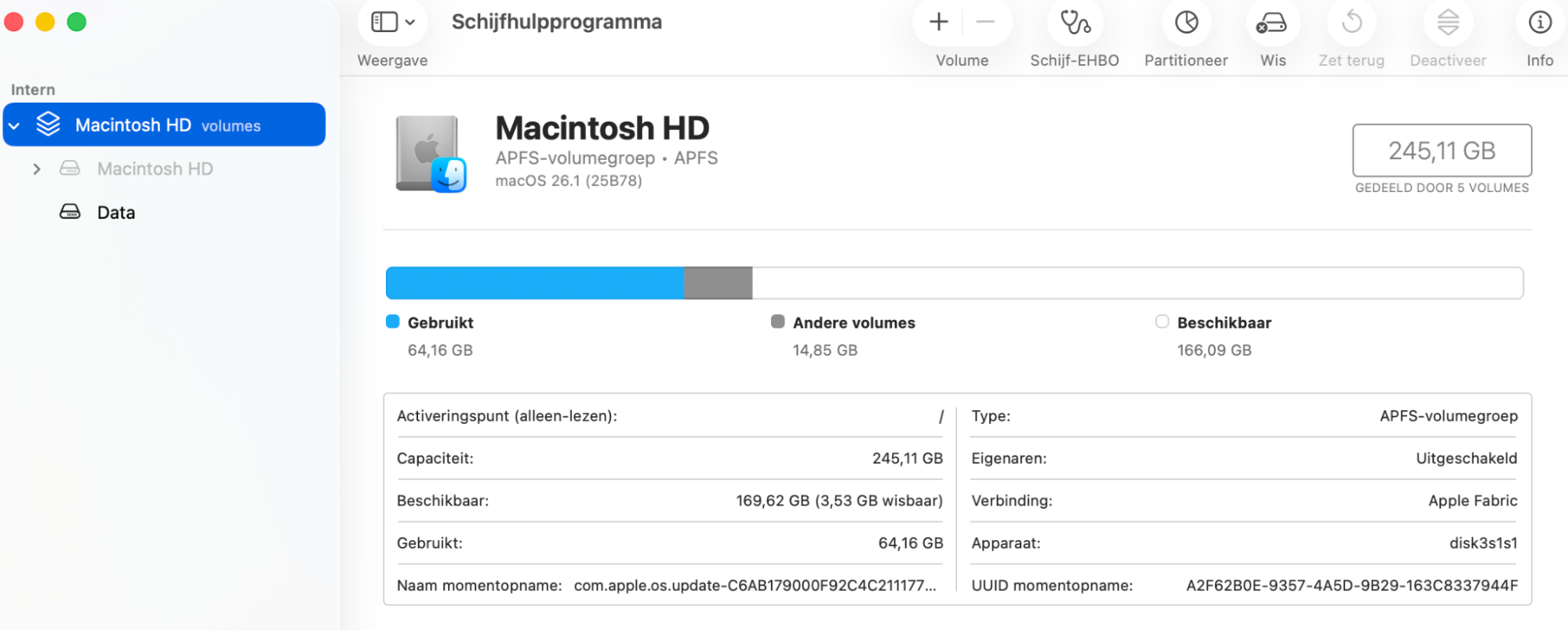
Task: Open the Weergave dropdown chevron
Action: coord(409,22)
